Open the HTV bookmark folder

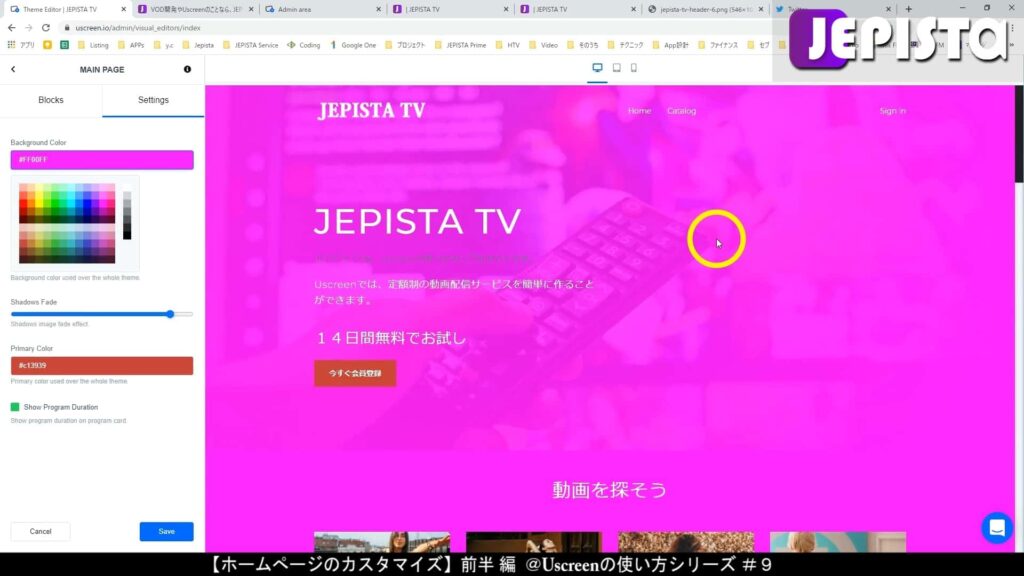point(507,45)
